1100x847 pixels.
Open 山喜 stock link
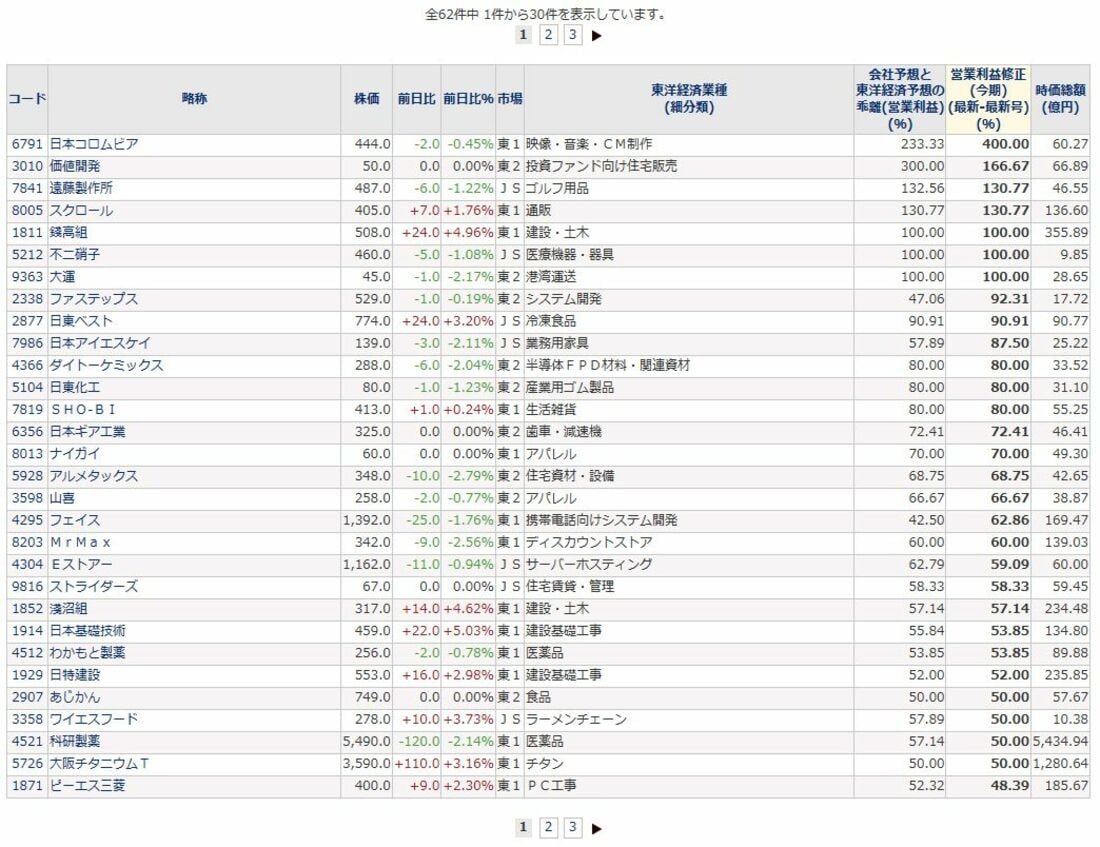tap(62, 498)
